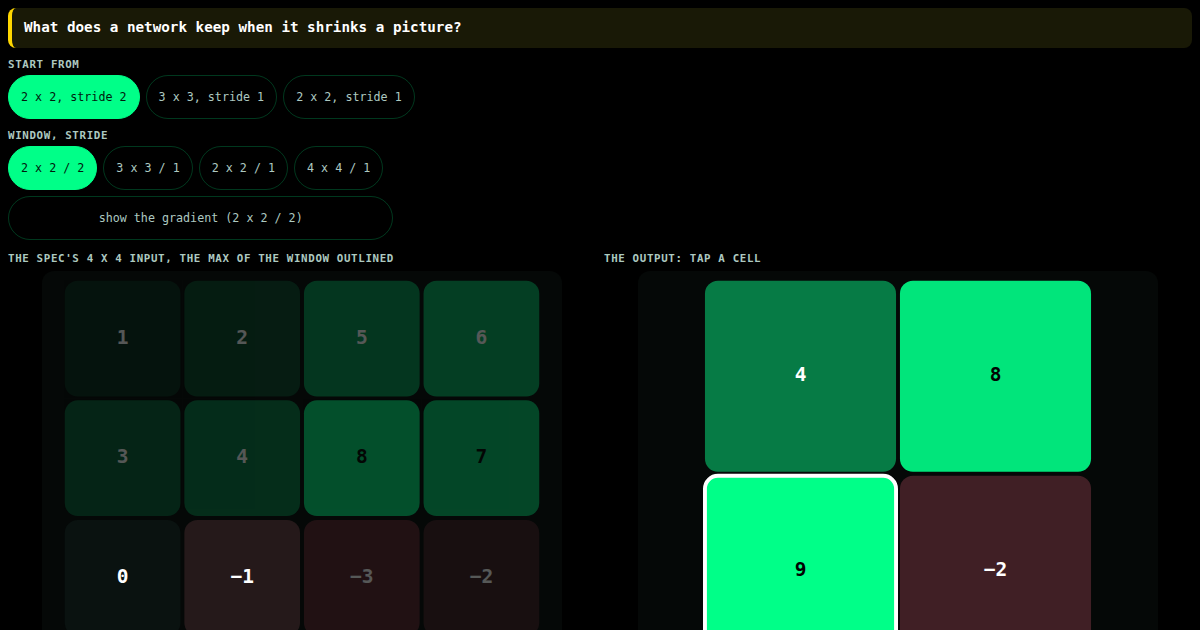Click the input grid cell containing 0
The width and height of the screenshot is (1200, 630).
tap(123, 575)
